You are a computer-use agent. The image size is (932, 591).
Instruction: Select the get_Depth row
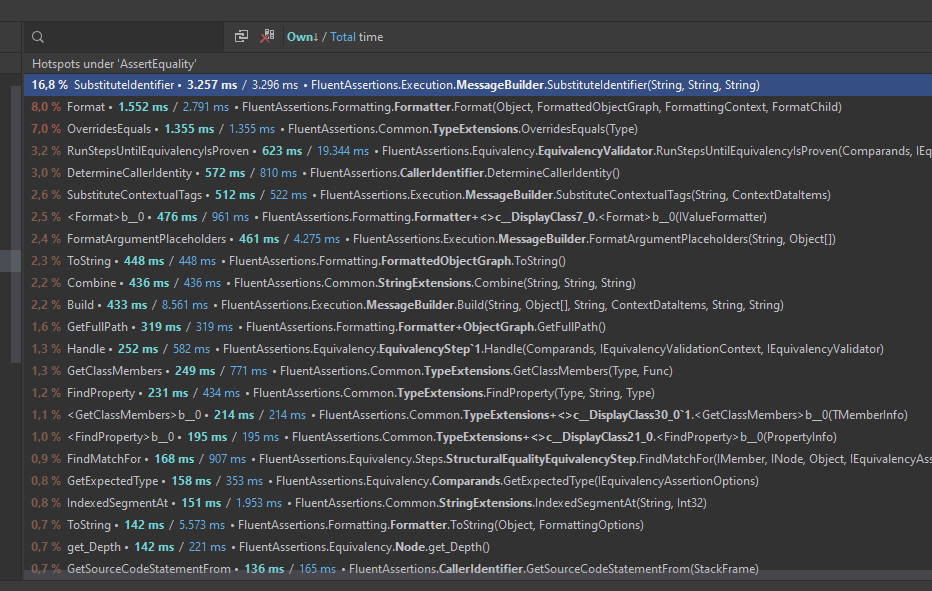tap(478, 547)
